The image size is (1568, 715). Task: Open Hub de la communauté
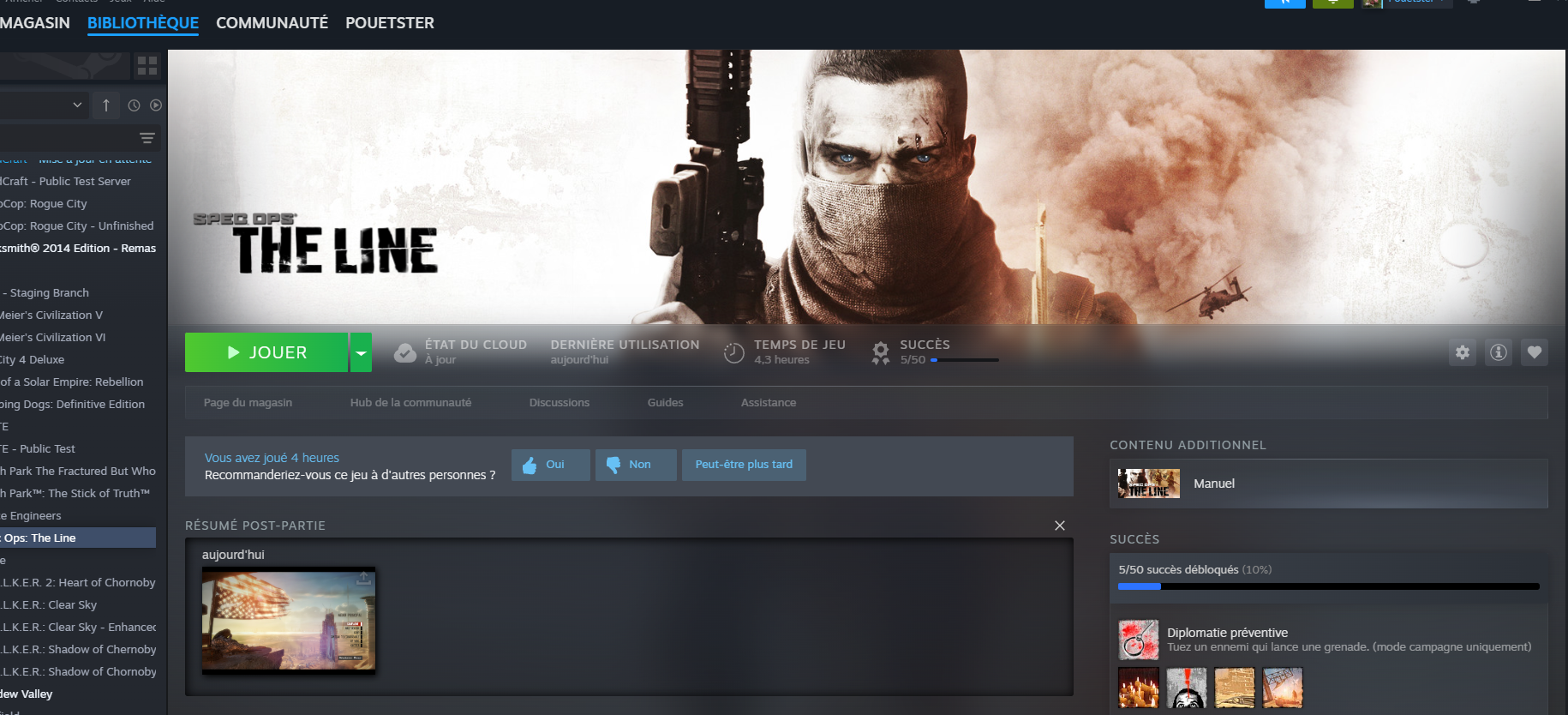point(410,402)
